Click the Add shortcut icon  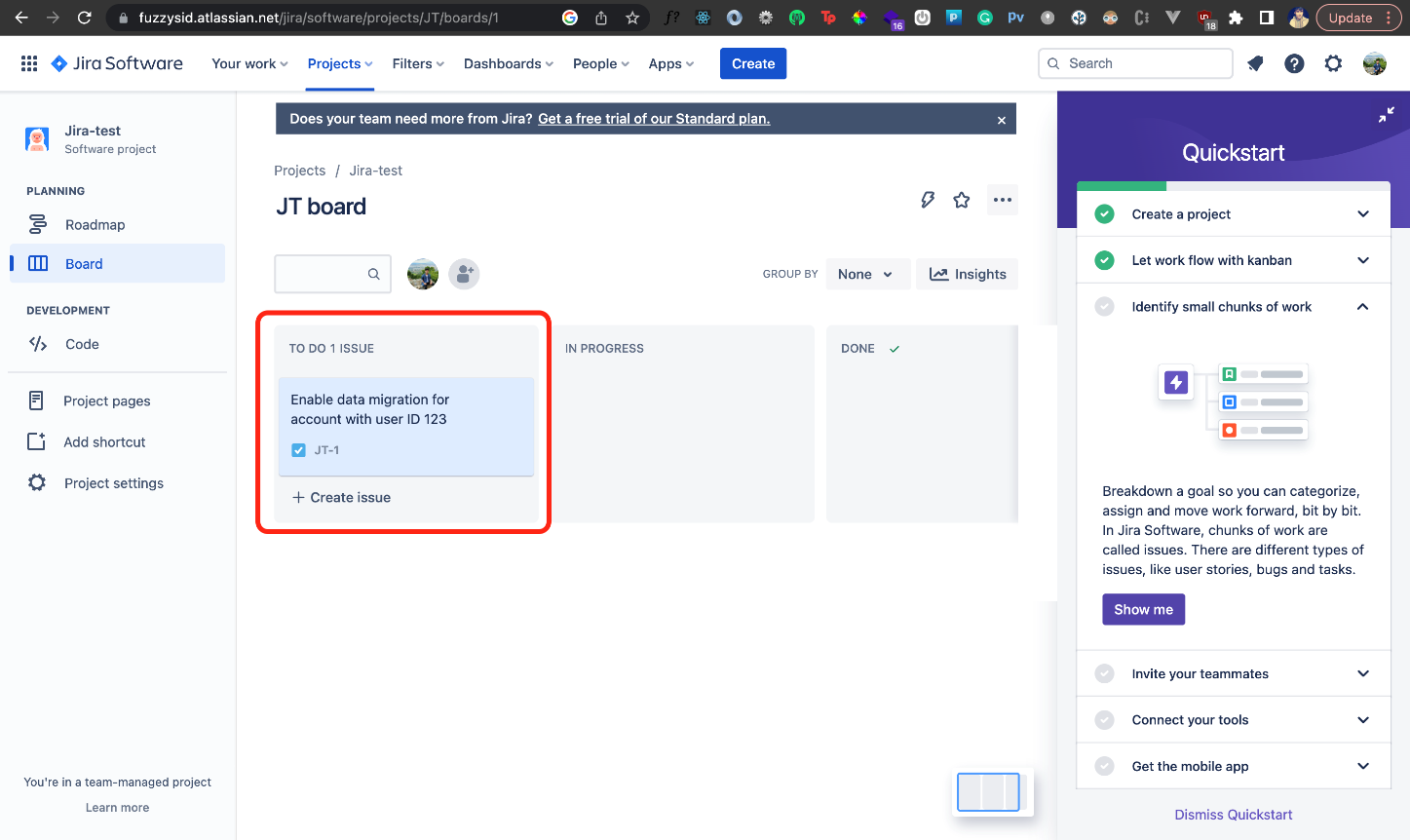(36, 441)
